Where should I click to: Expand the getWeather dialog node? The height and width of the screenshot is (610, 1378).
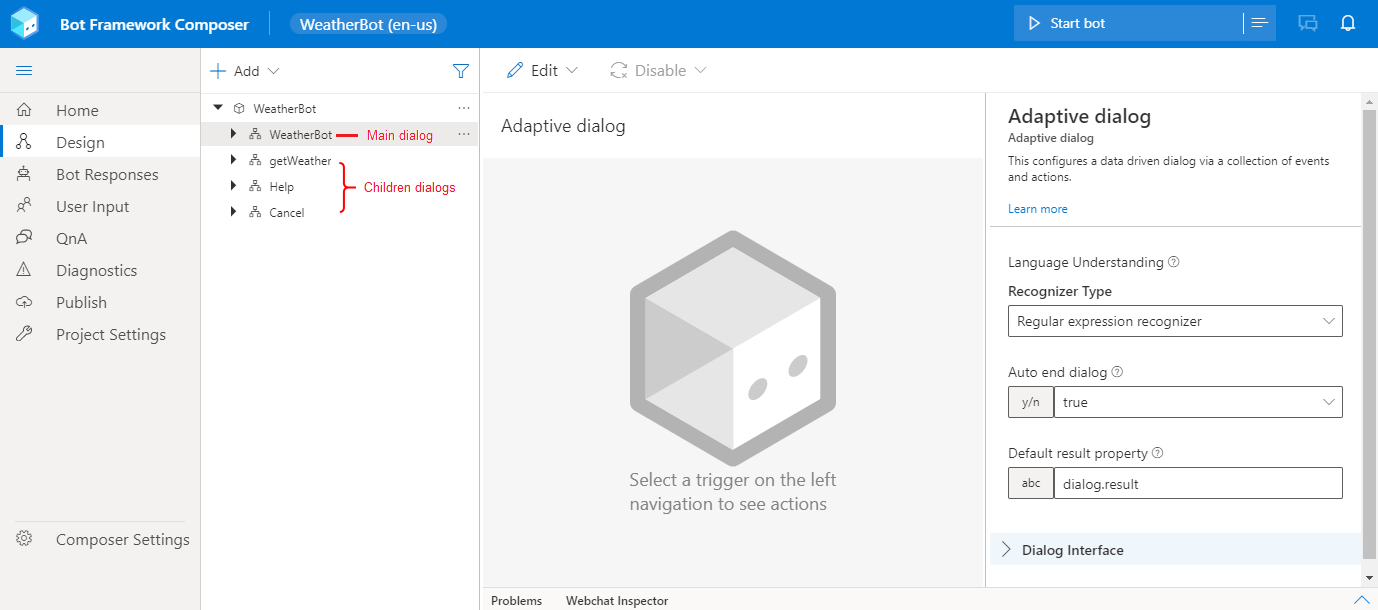(234, 160)
